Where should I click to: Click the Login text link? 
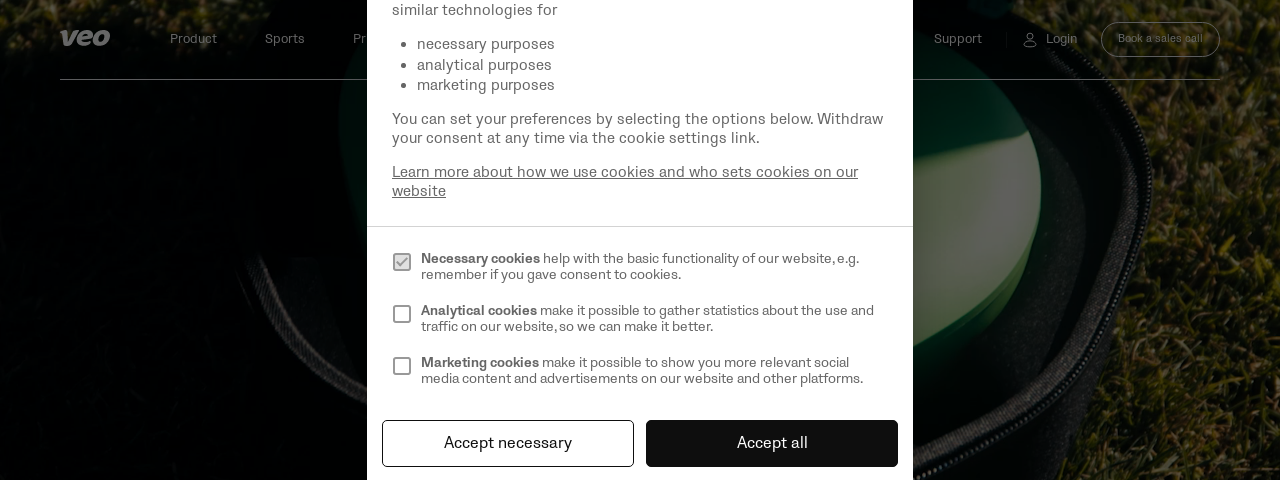1061,39
